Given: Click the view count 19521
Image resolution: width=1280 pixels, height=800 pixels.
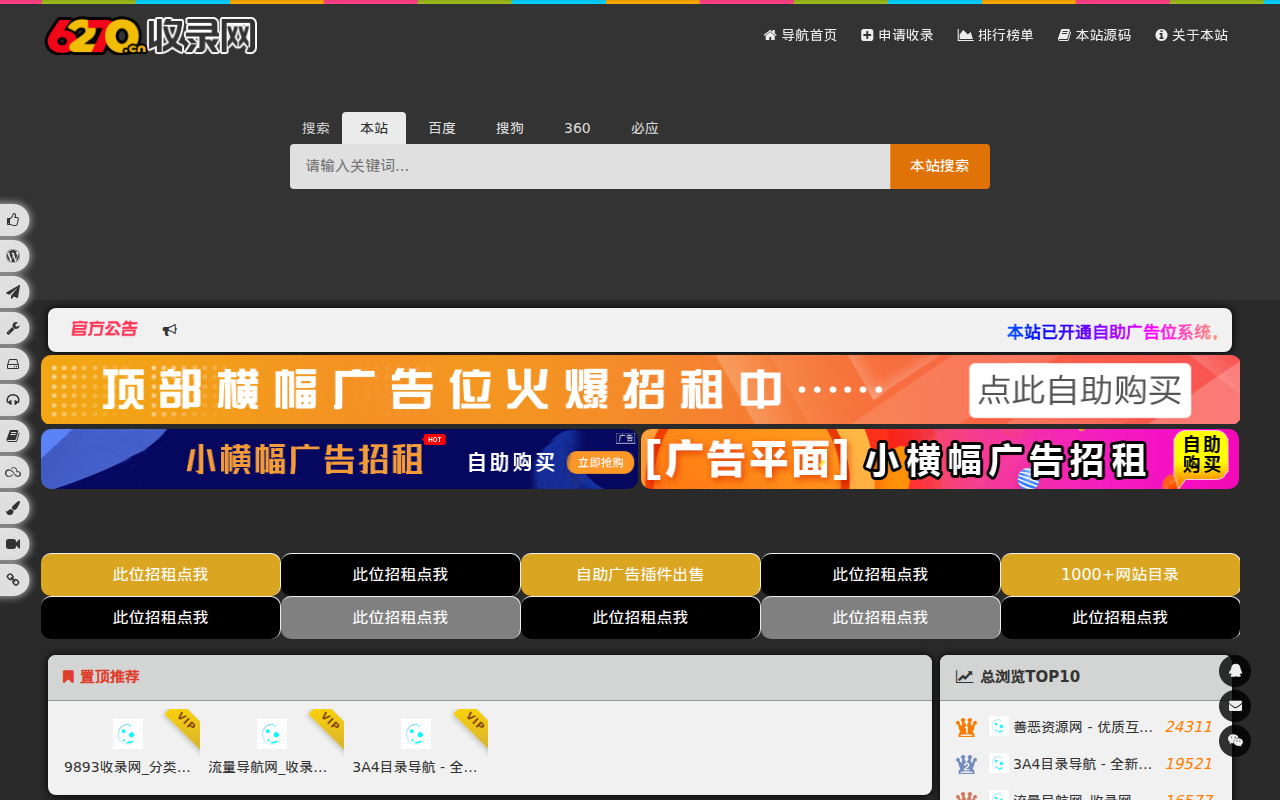Looking at the screenshot, I should tap(1188, 764).
